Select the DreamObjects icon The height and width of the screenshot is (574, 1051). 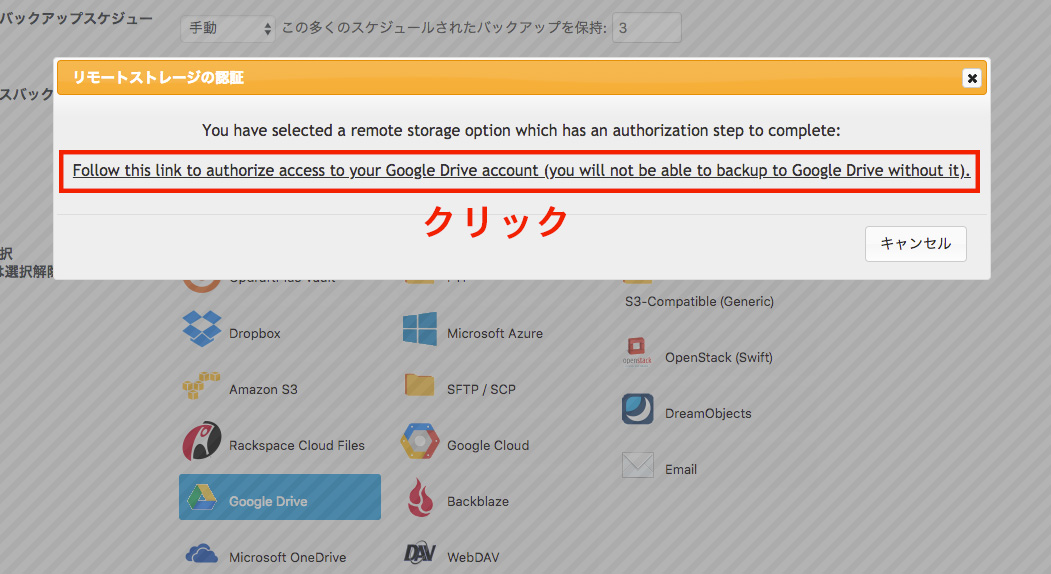tap(637, 409)
